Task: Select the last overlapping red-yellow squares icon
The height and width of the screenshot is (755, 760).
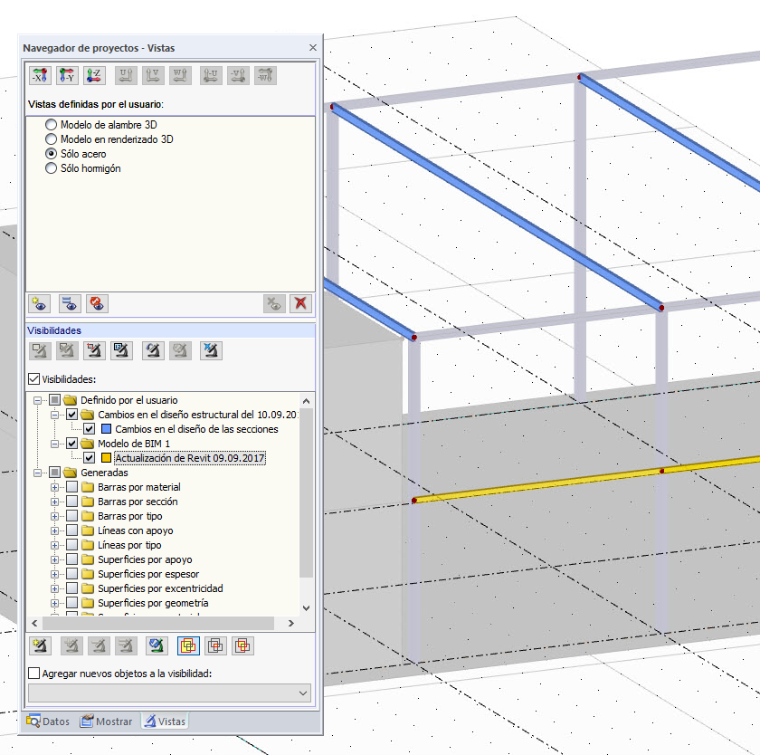Action: tap(242, 646)
